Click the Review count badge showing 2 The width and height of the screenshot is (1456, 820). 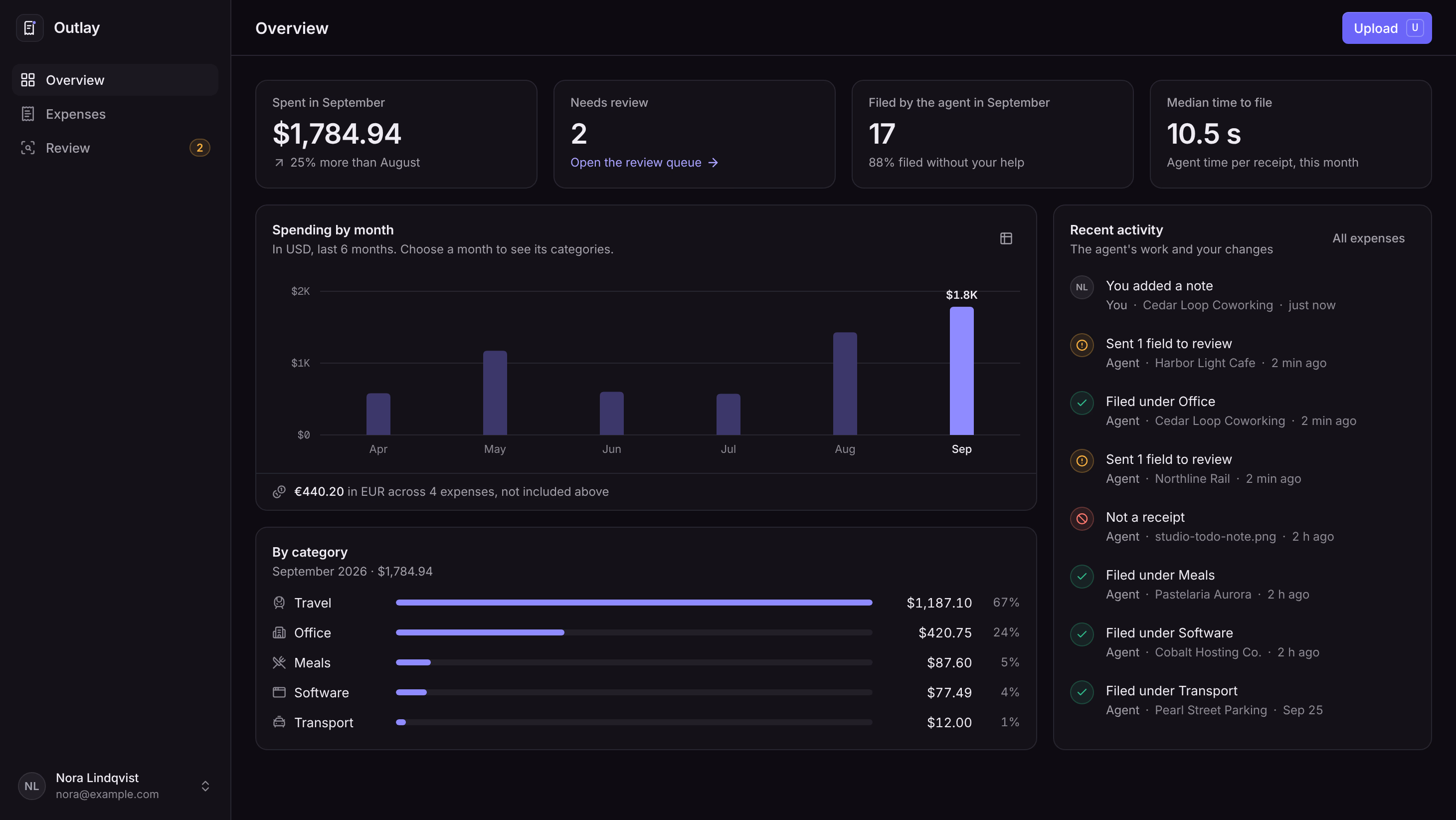click(x=199, y=148)
